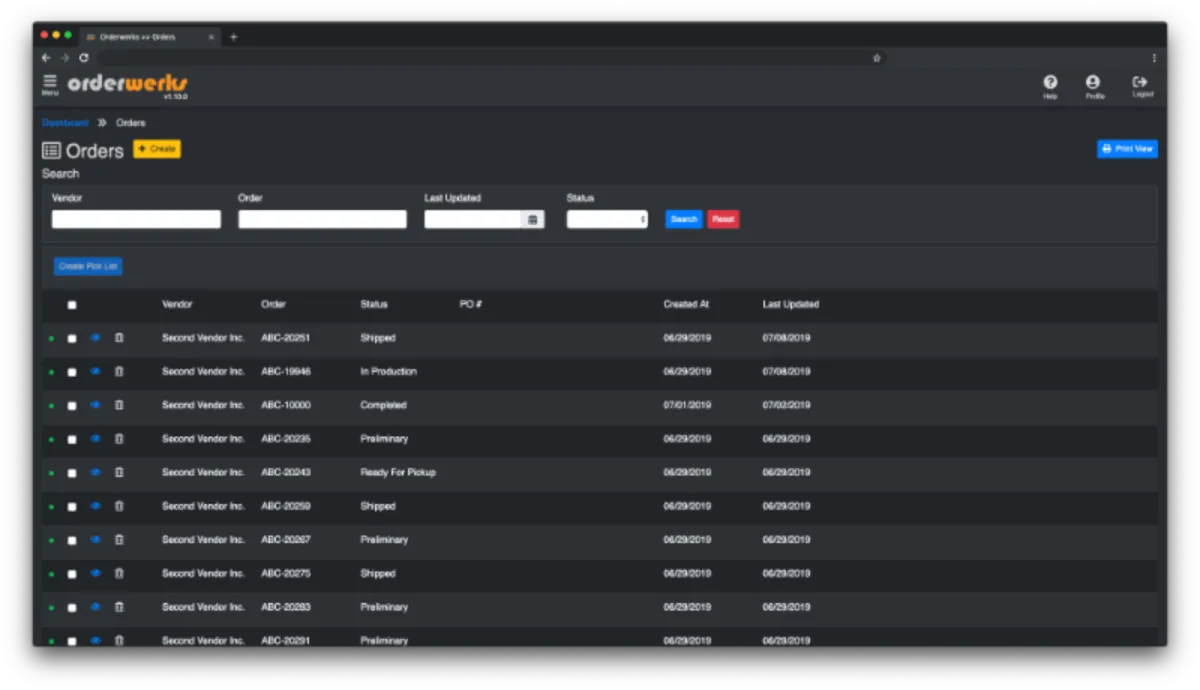Select the checkbox for order ABC-20243
Screen dimensions: 1200x690
pyautogui.click(x=72, y=473)
